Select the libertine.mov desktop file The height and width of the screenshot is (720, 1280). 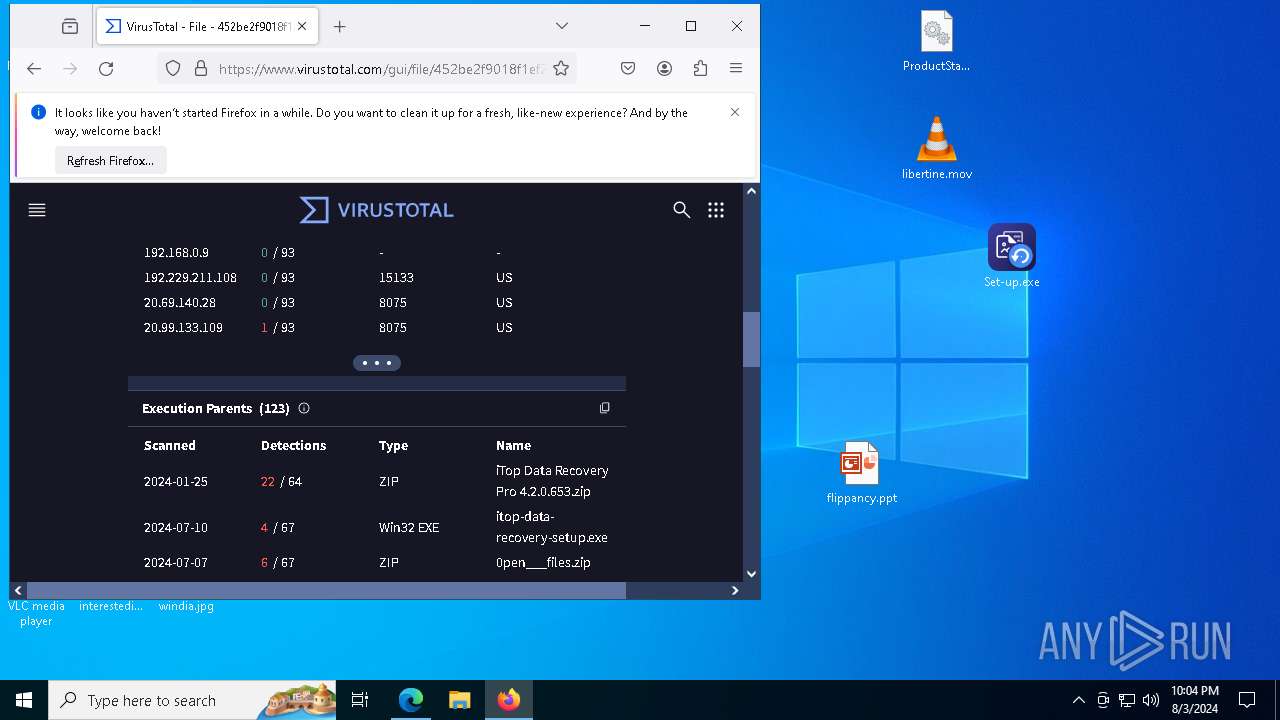tap(937, 148)
